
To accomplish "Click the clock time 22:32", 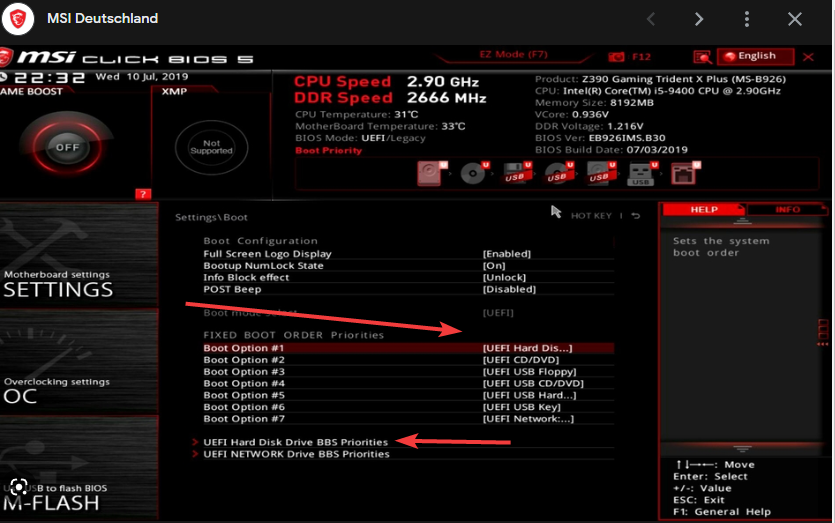I will pos(49,78).
